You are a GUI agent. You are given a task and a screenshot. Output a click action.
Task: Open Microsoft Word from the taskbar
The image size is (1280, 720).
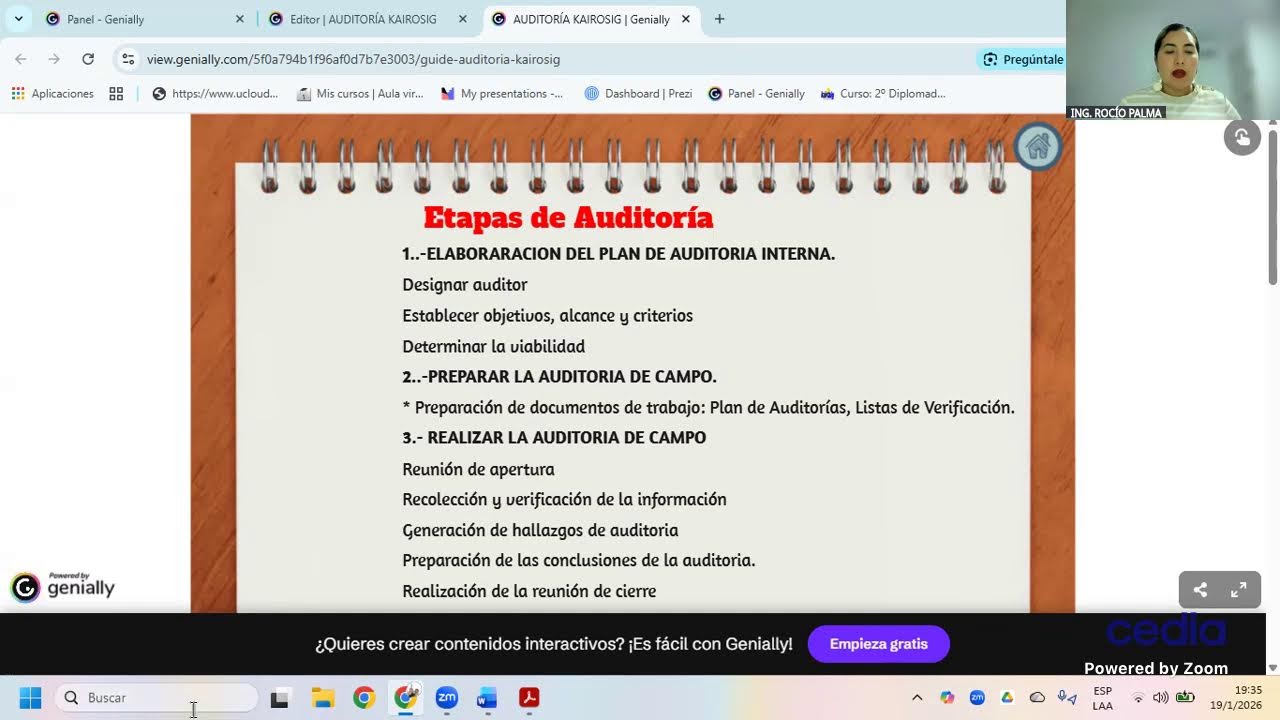[x=488, y=697]
